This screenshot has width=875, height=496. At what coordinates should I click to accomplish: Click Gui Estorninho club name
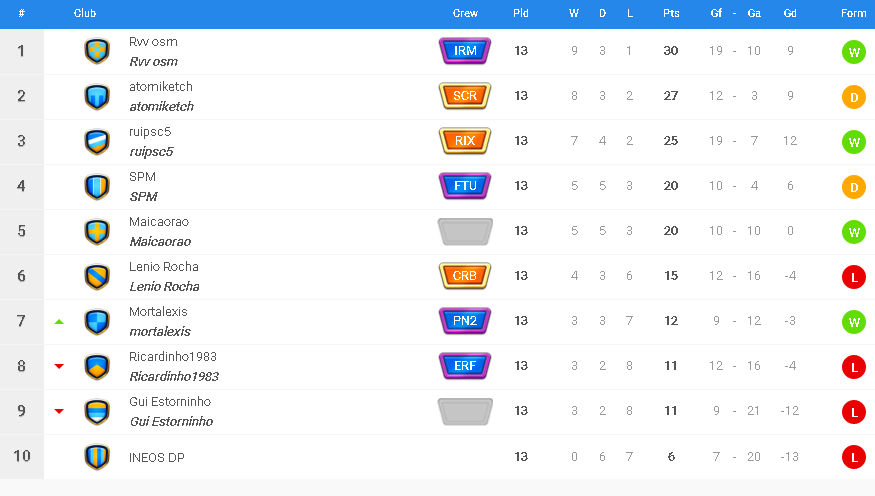170,402
